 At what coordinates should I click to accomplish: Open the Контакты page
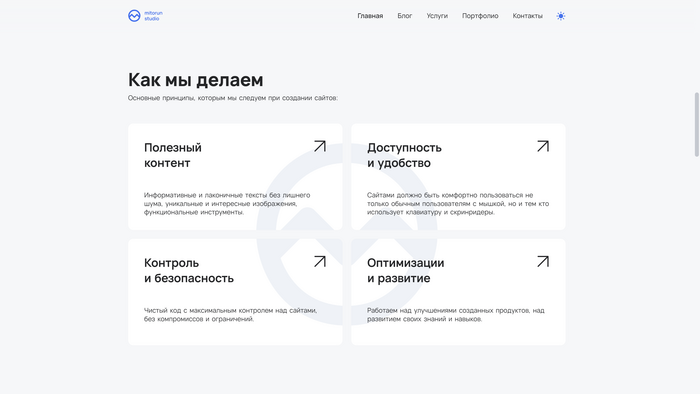[x=528, y=16]
